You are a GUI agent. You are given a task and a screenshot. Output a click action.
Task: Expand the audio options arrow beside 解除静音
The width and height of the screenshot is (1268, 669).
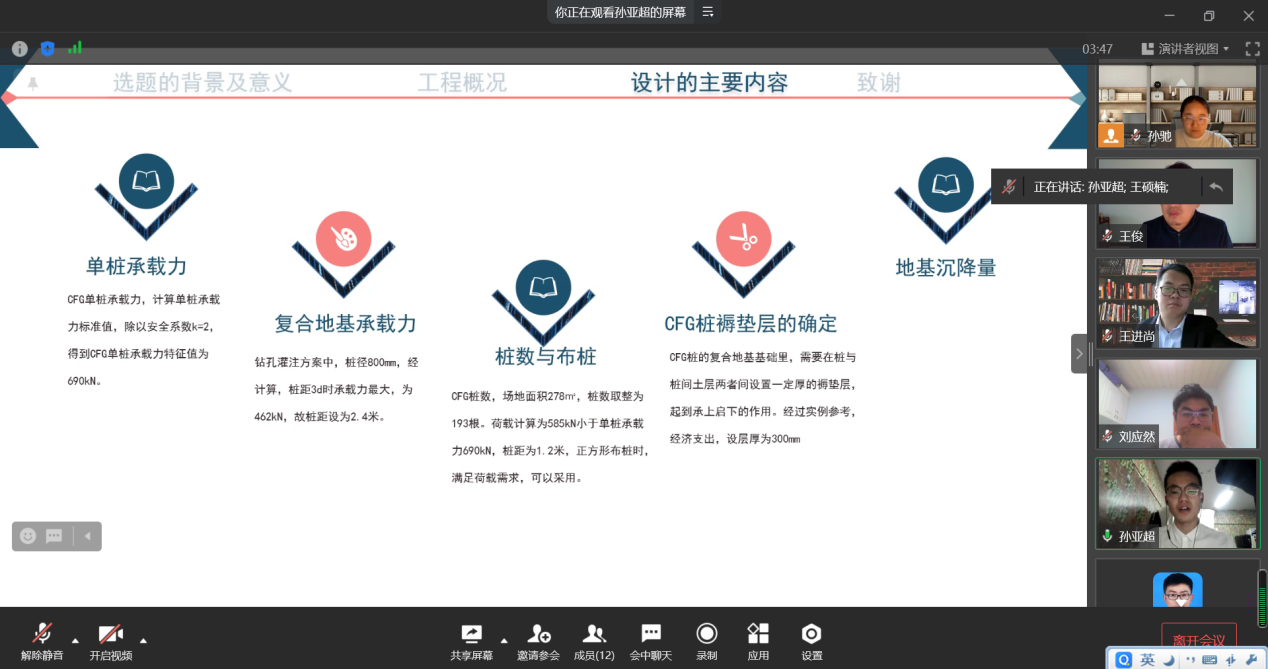(75, 640)
